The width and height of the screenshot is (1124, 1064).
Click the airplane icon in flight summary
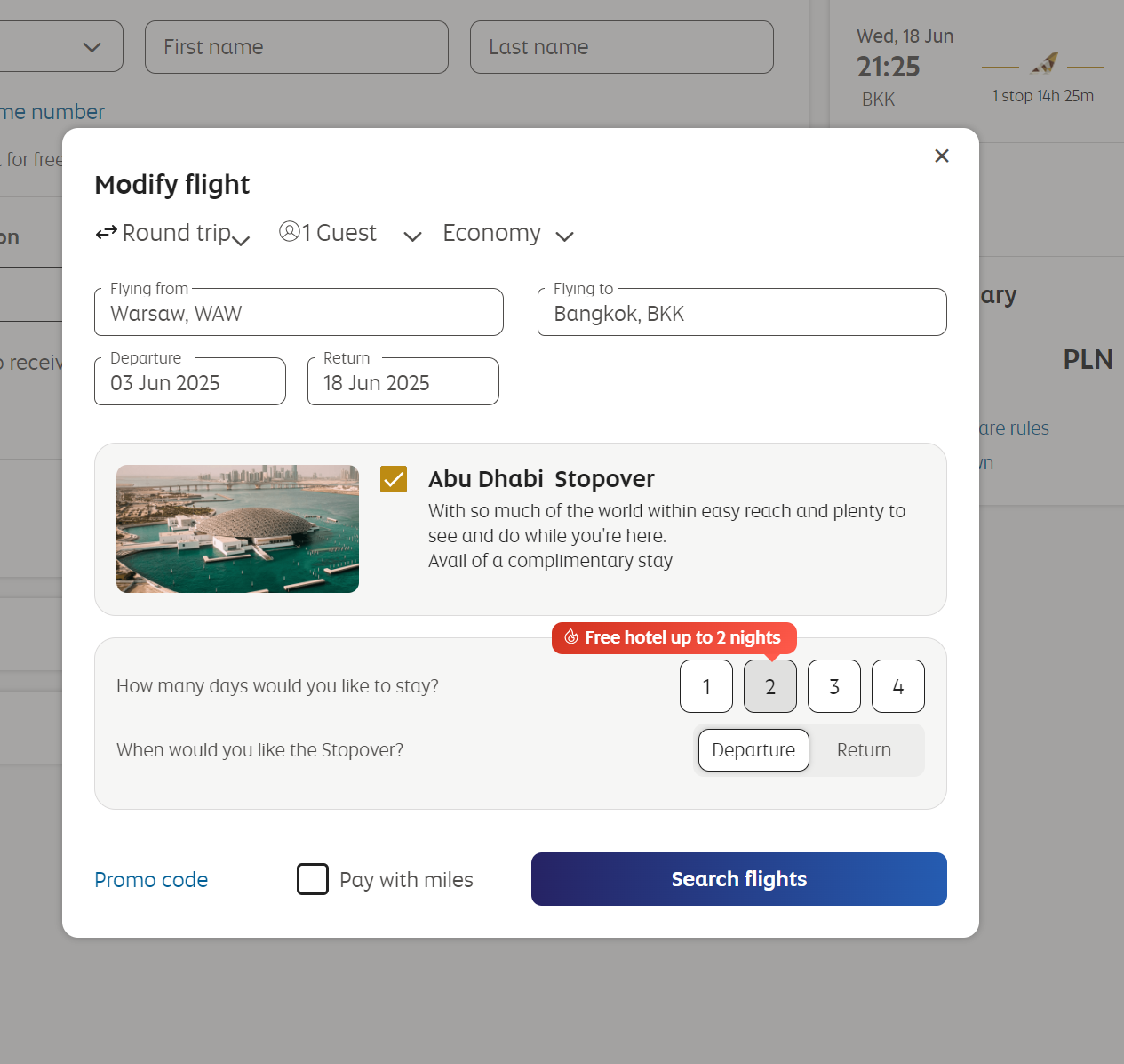(x=1044, y=64)
